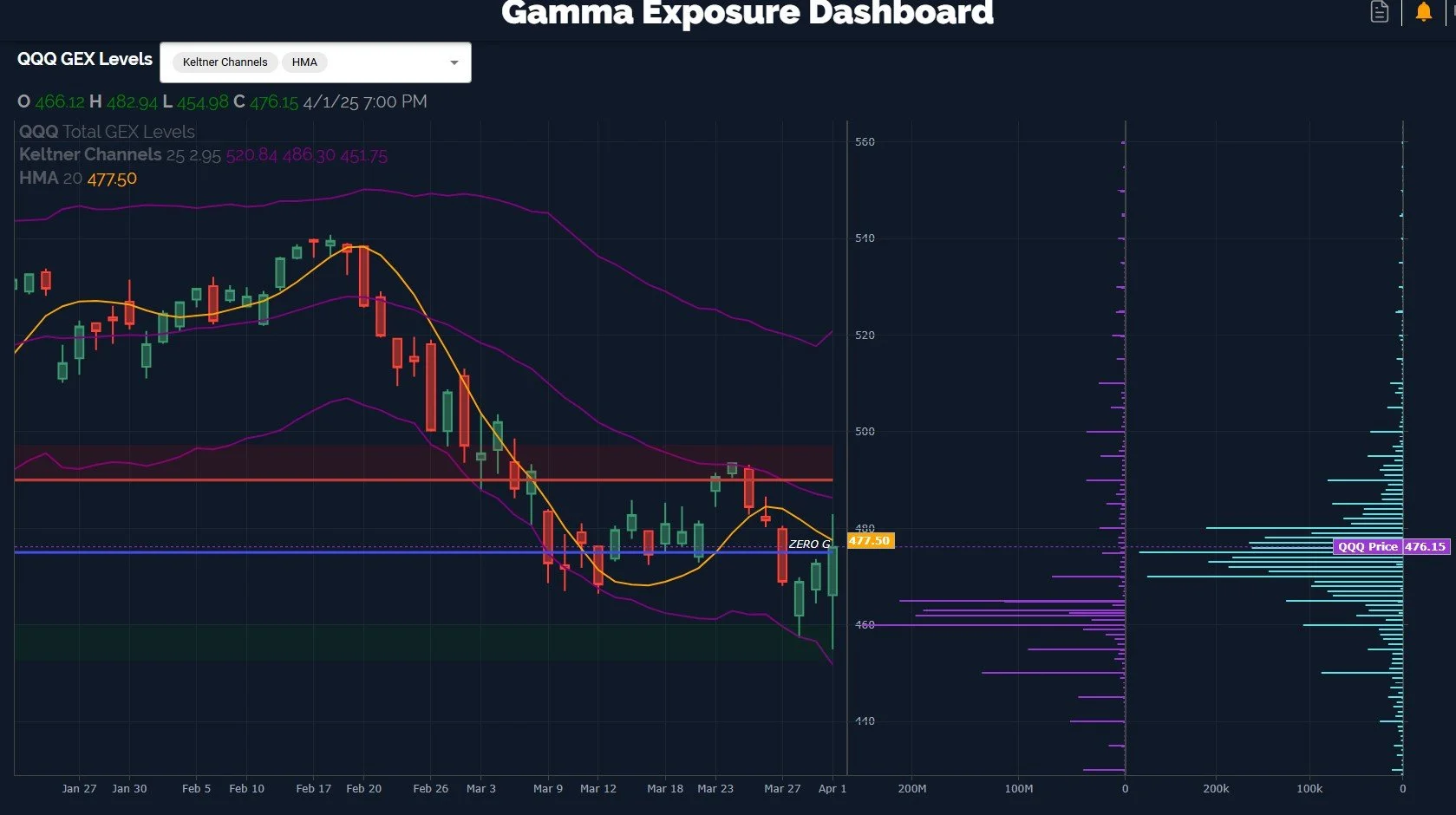Click the Keltner upper value 520.84
This screenshot has height=815, width=1456.
click(251, 156)
